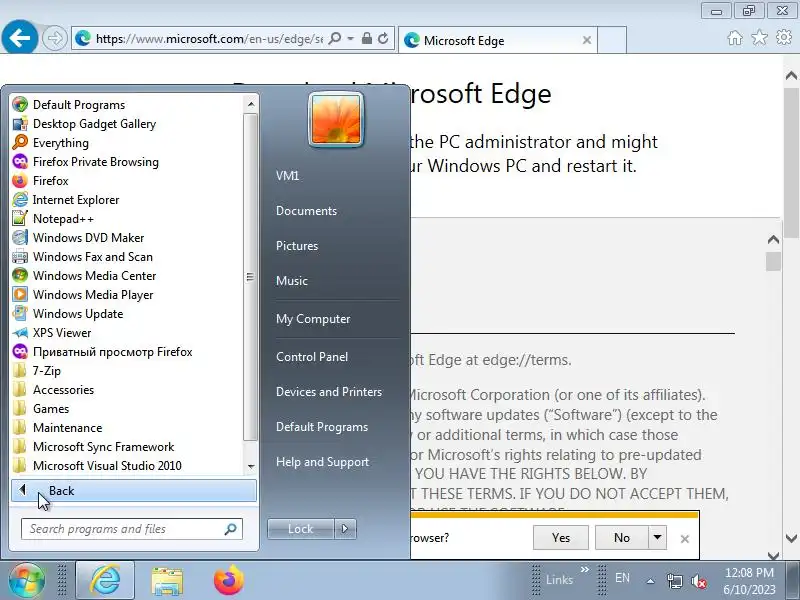The height and width of the screenshot is (600, 800).
Task: Click the browser forward arrow button
Action: 55,38
